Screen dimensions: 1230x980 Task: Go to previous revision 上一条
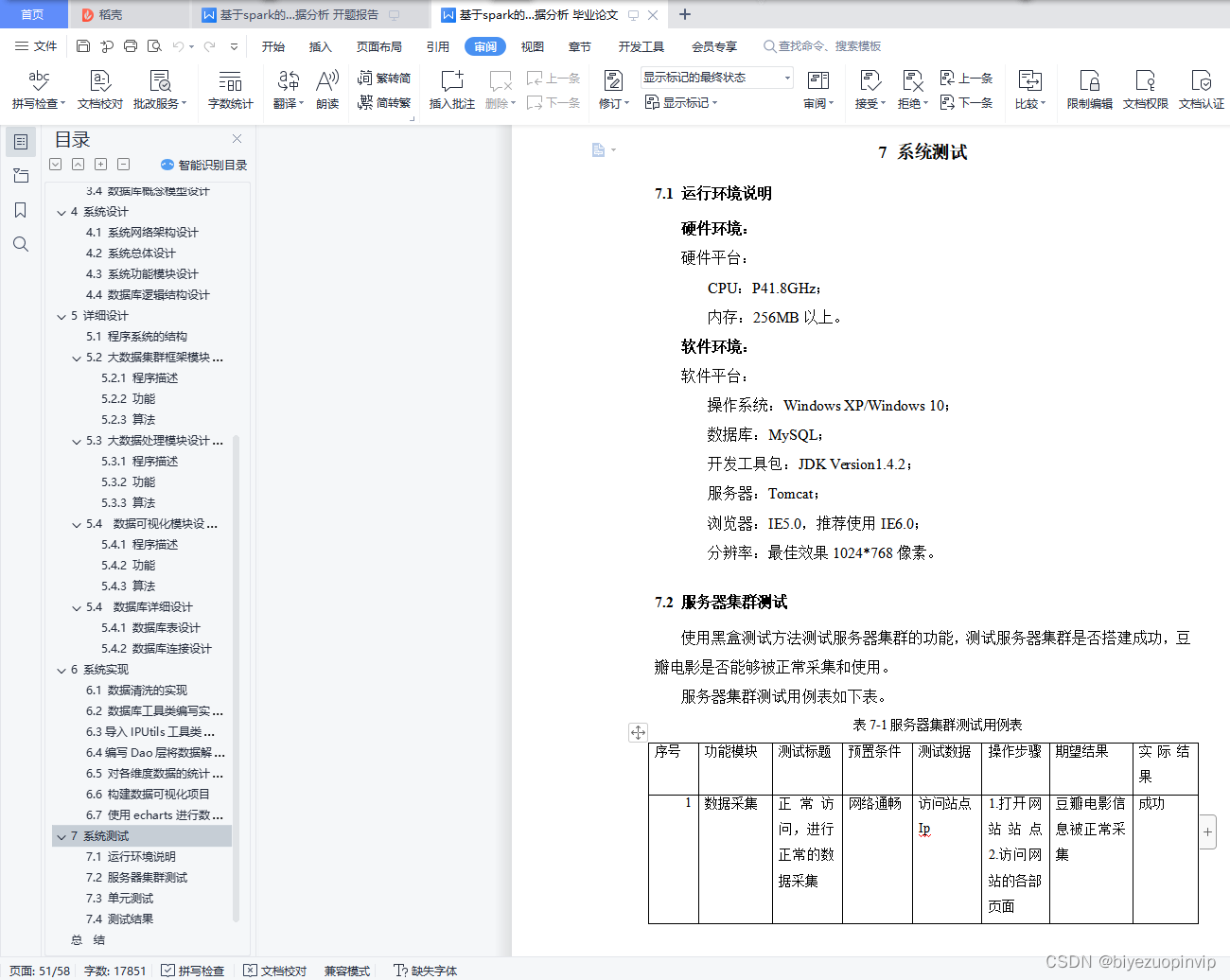click(x=967, y=79)
